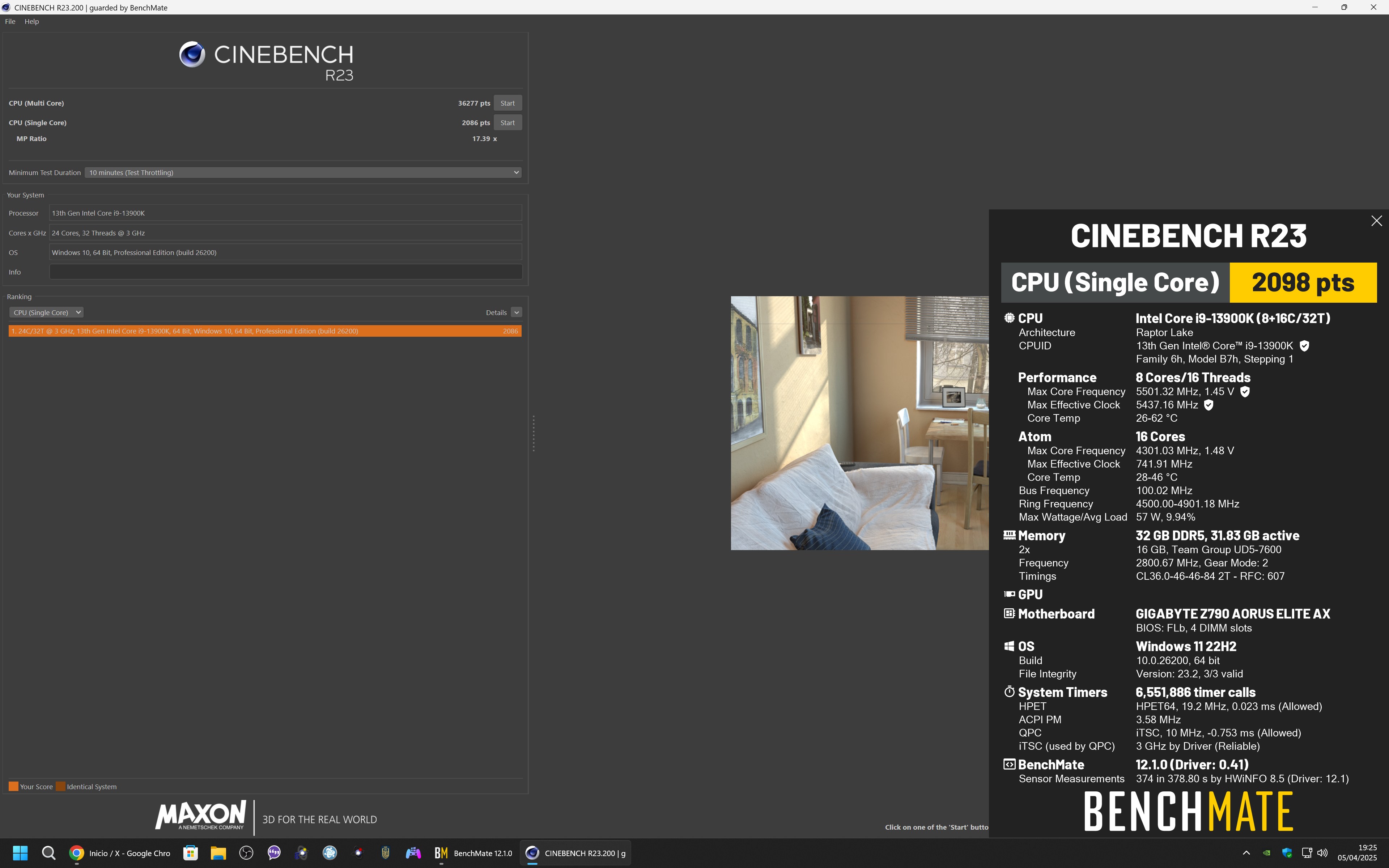The width and height of the screenshot is (1389, 868).
Task: Click the Your Score orange legend swatch
Action: click(13, 787)
